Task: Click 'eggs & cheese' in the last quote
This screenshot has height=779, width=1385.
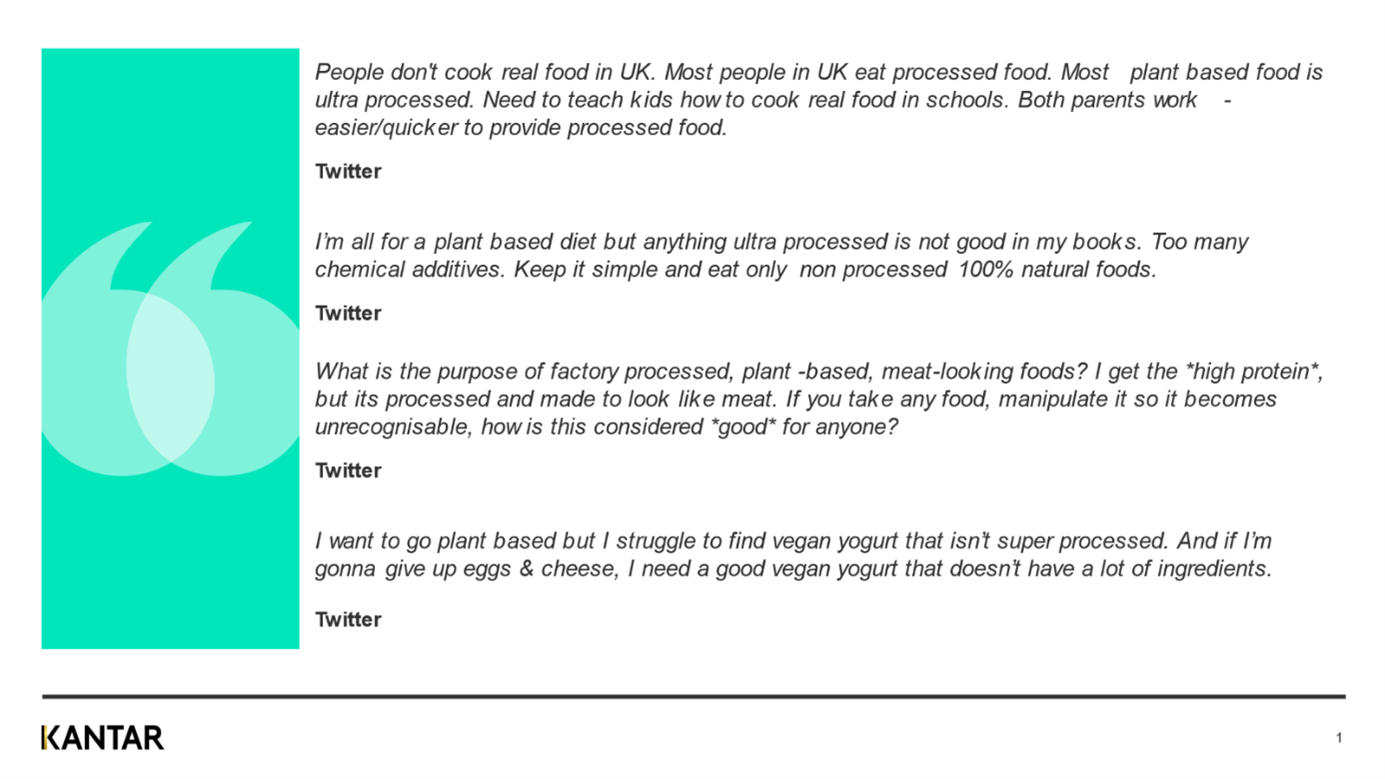Action: 550,569
